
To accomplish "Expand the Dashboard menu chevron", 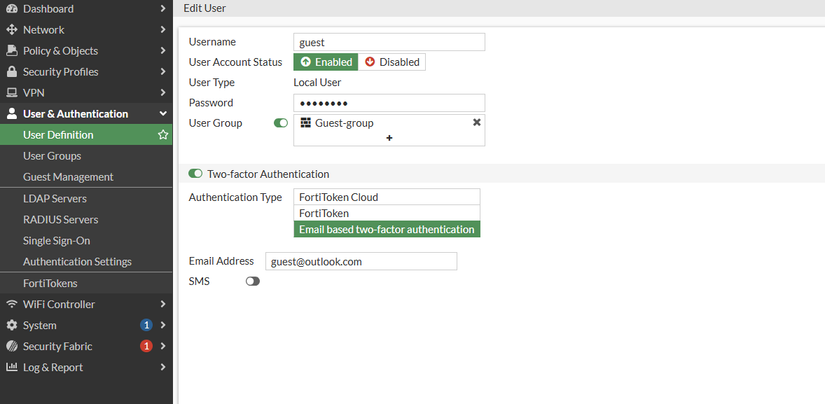I will pyautogui.click(x=163, y=9).
